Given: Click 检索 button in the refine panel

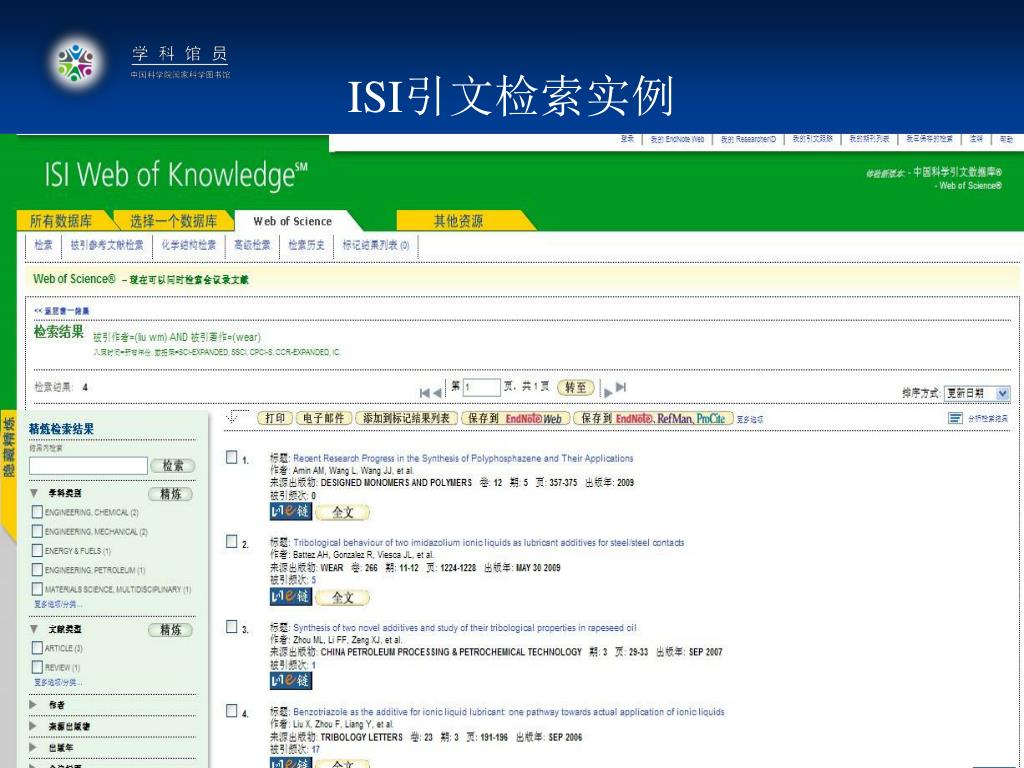Looking at the screenshot, I should click(x=173, y=465).
